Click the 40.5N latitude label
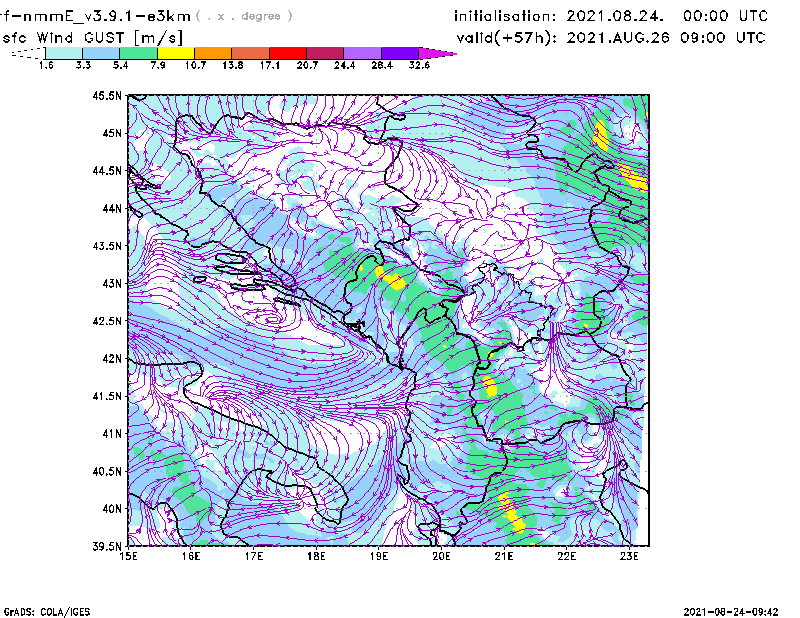This screenshot has height=618, width=800. pyautogui.click(x=107, y=471)
